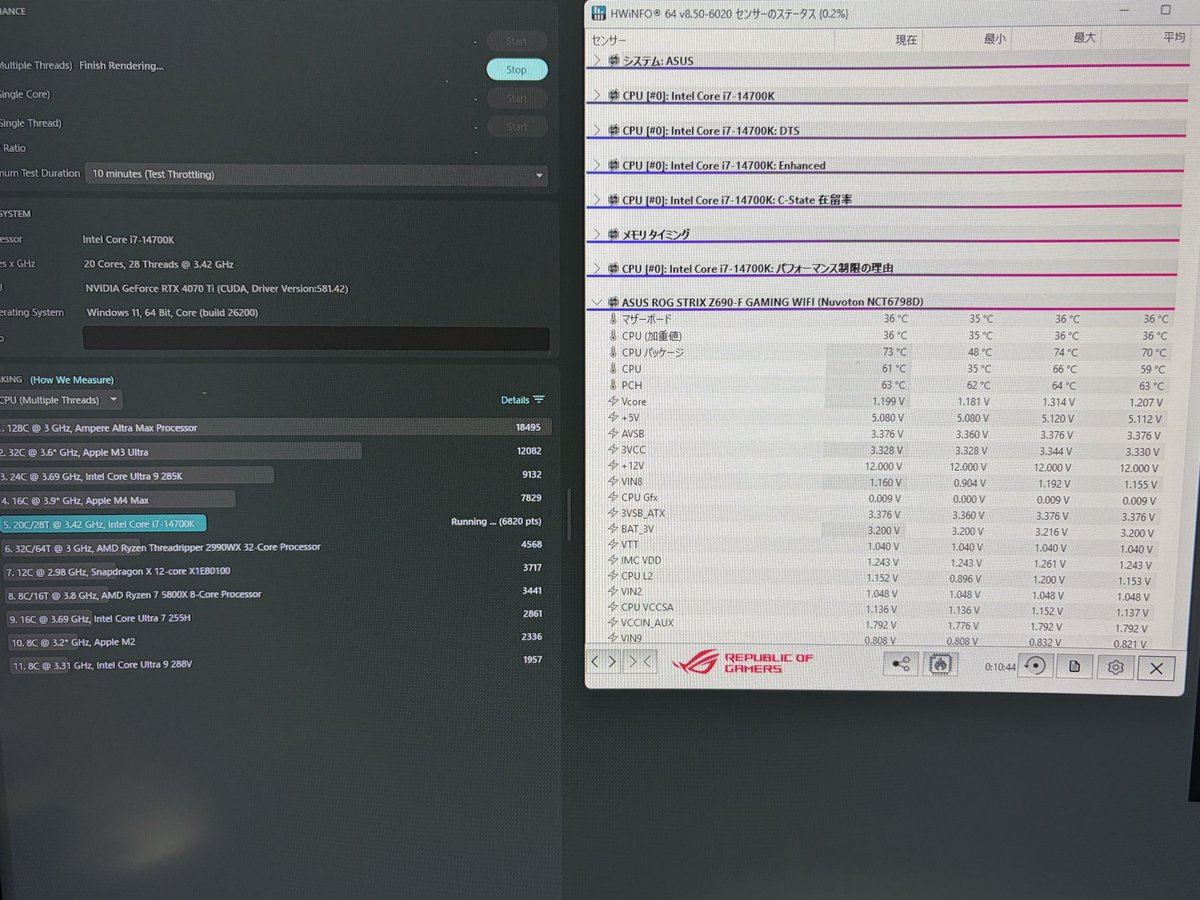Select the CPU L2 sensor row
This screenshot has width=1200, height=900.
(884, 577)
